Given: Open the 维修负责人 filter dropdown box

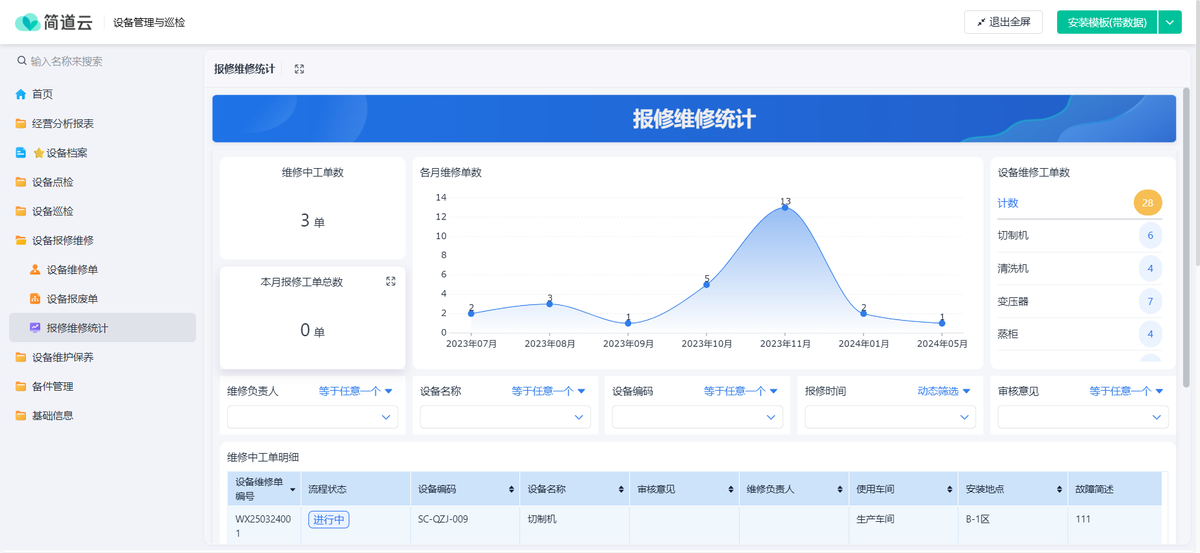Looking at the screenshot, I should [x=312, y=417].
